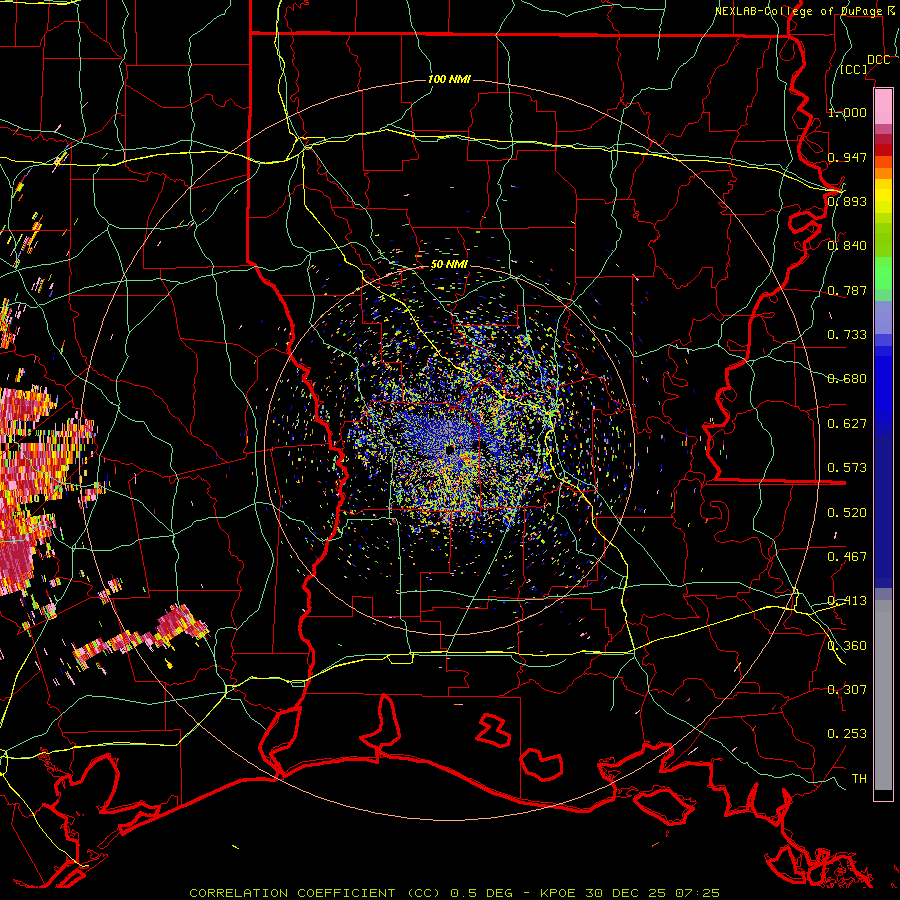Click the 0.520 scale value
This screenshot has height=900, width=900.
847,513
